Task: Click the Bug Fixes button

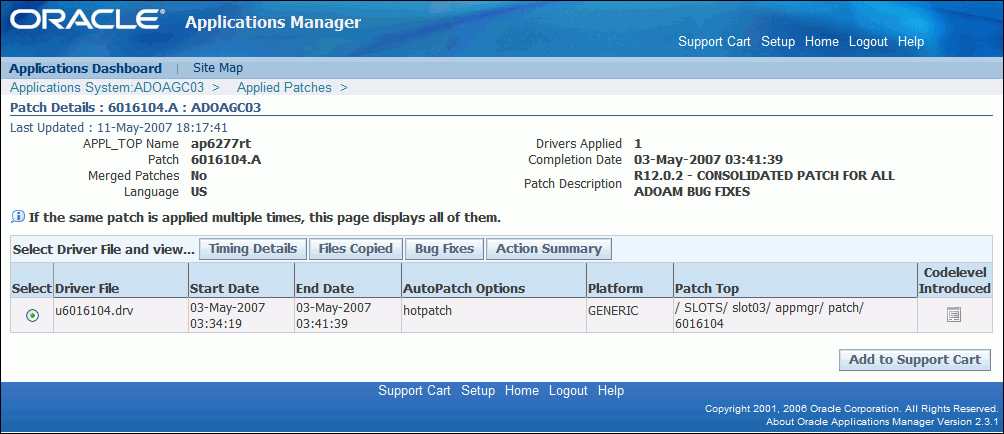Action: 444,249
